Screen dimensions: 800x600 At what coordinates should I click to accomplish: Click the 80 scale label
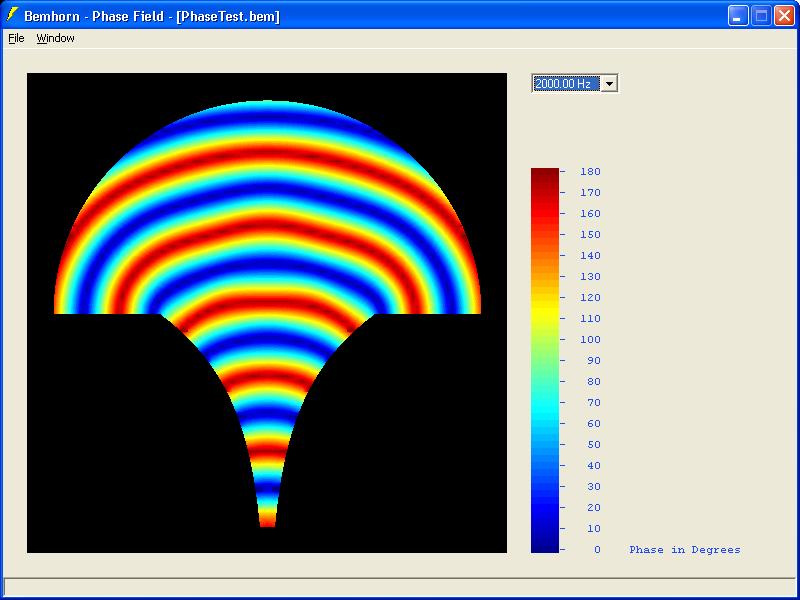[x=593, y=381]
